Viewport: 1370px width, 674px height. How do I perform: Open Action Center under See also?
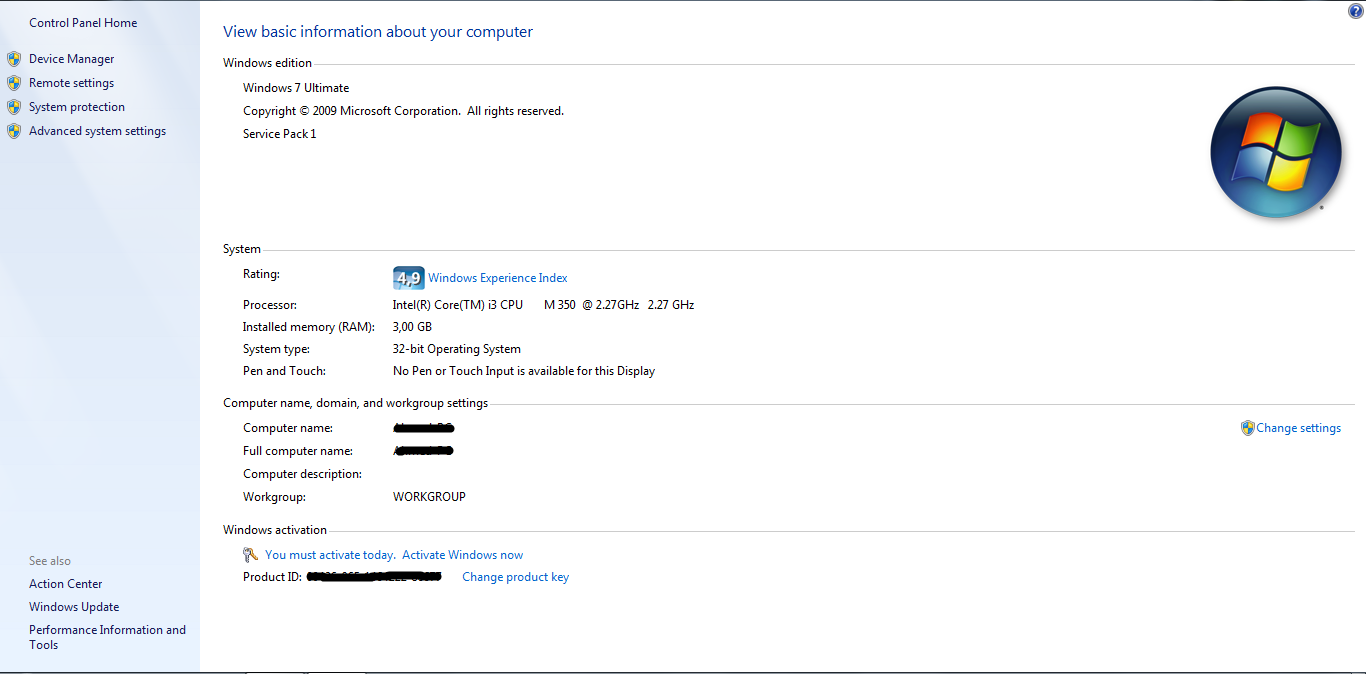coord(66,584)
